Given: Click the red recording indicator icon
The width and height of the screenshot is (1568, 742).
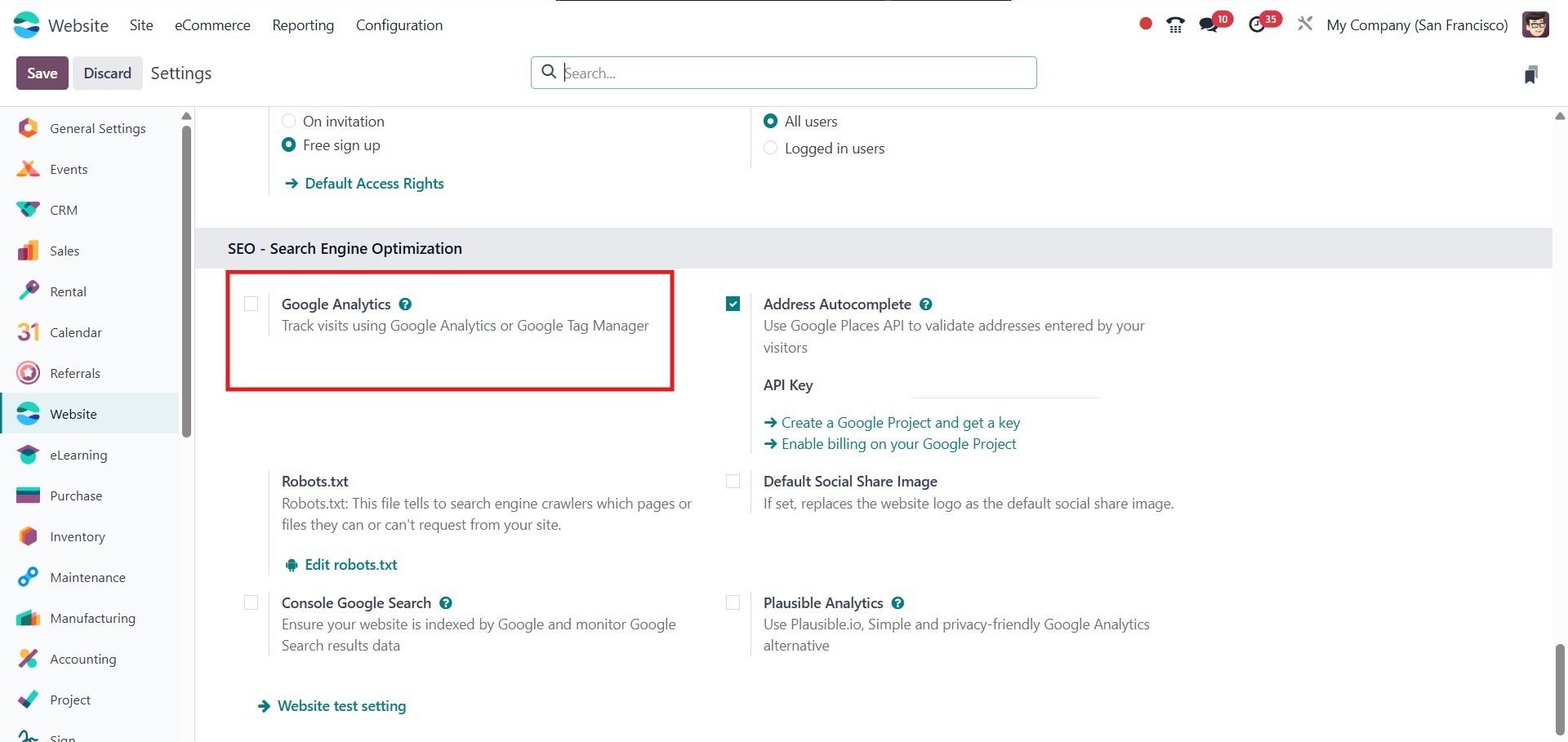Looking at the screenshot, I should pos(1146,24).
